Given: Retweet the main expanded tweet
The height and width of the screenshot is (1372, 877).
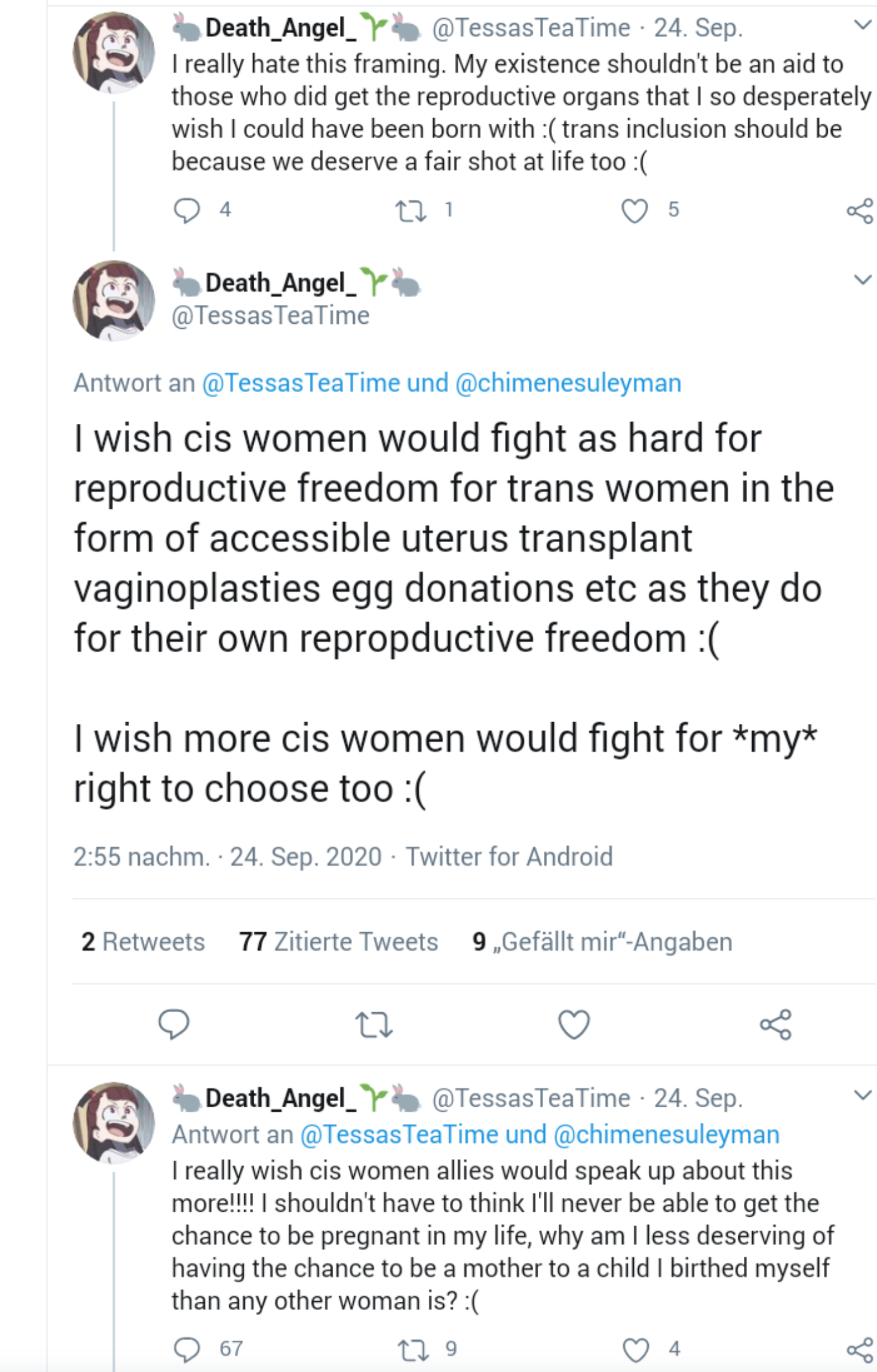Looking at the screenshot, I should (373, 1024).
